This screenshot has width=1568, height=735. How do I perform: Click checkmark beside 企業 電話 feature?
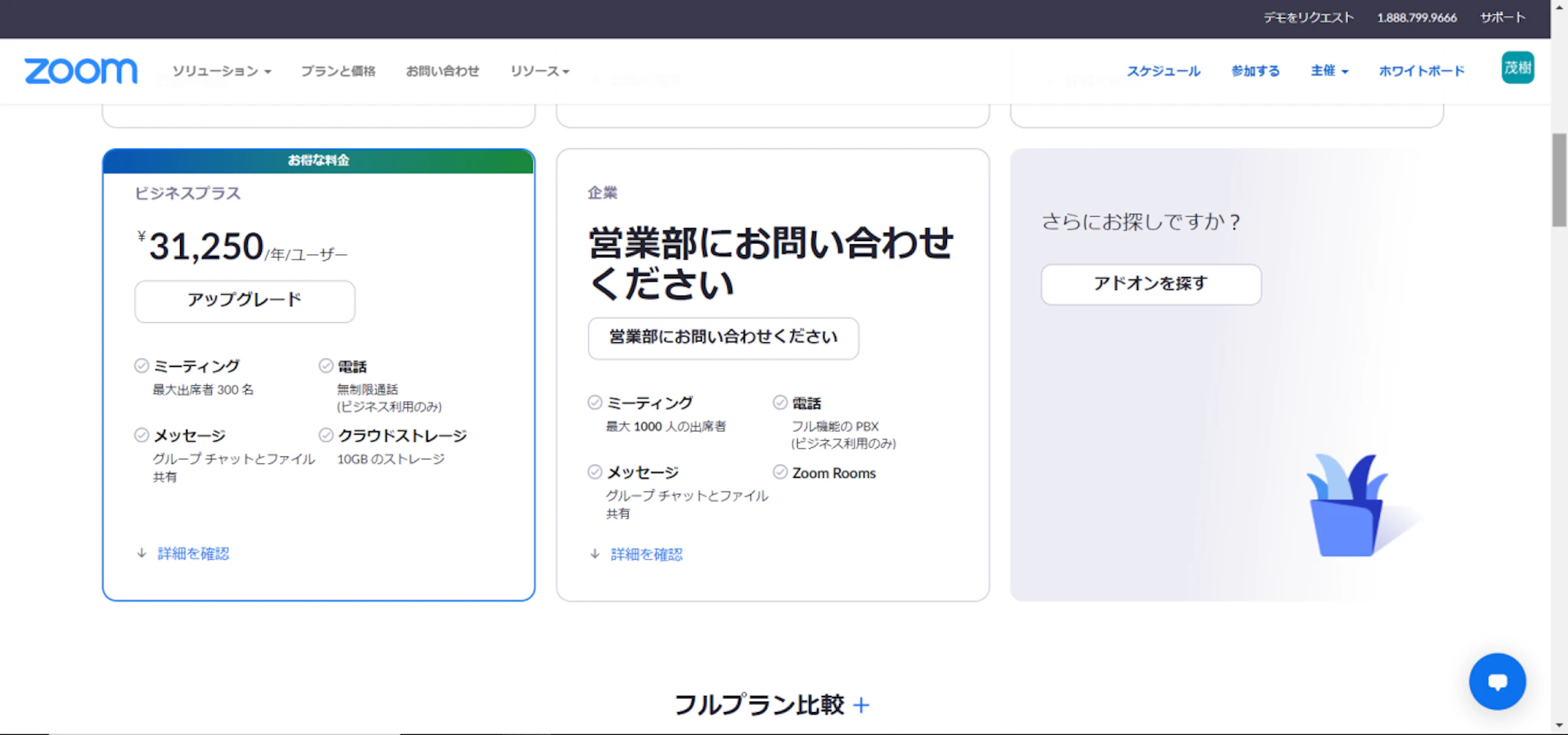[780, 403]
